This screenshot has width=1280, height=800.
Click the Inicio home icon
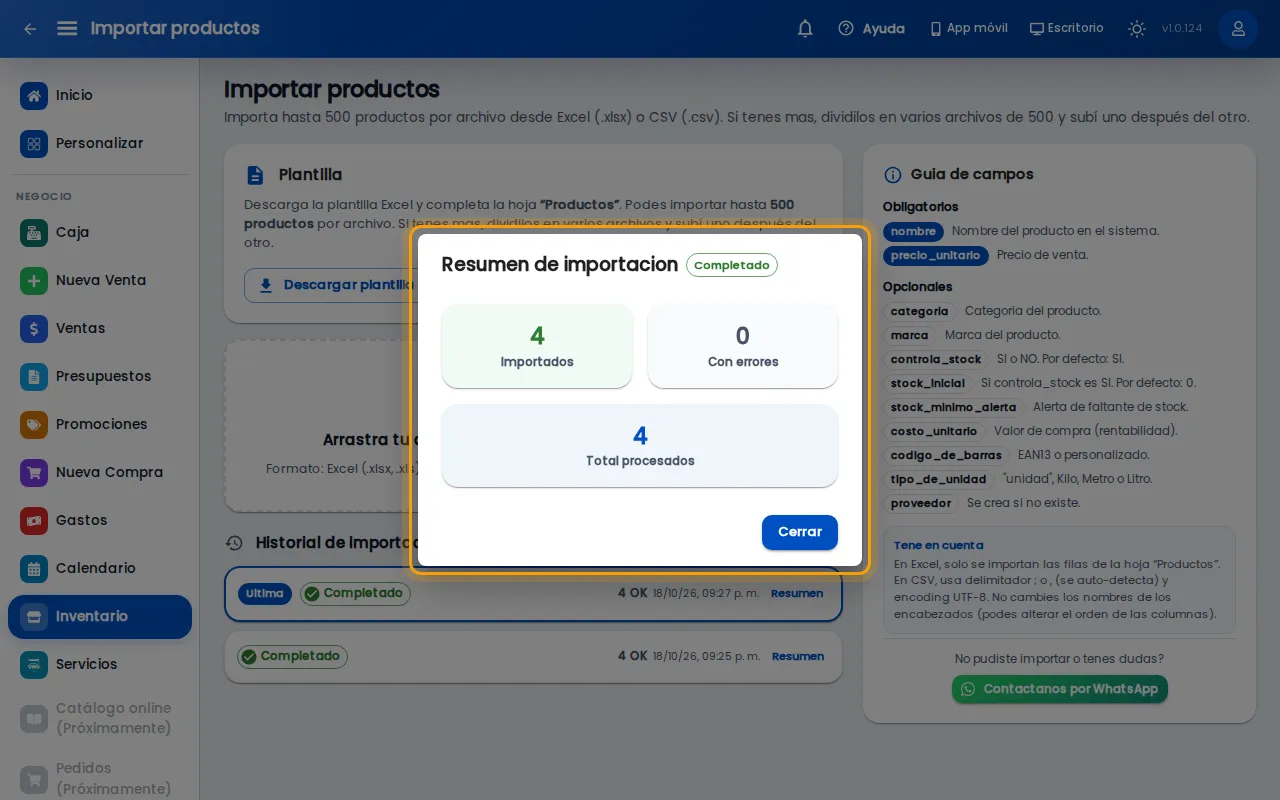pos(34,95)
